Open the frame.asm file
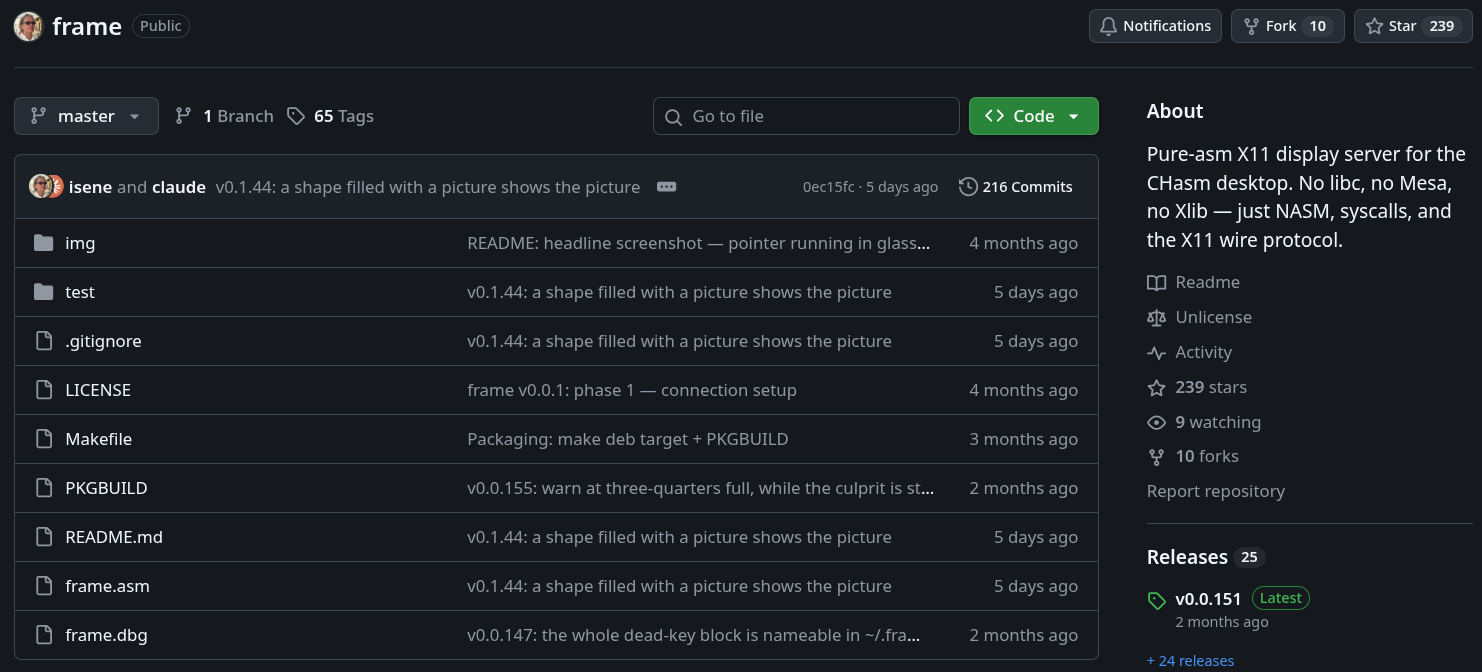This screenshot has width=1482, height=672. [x=107, y=586]
